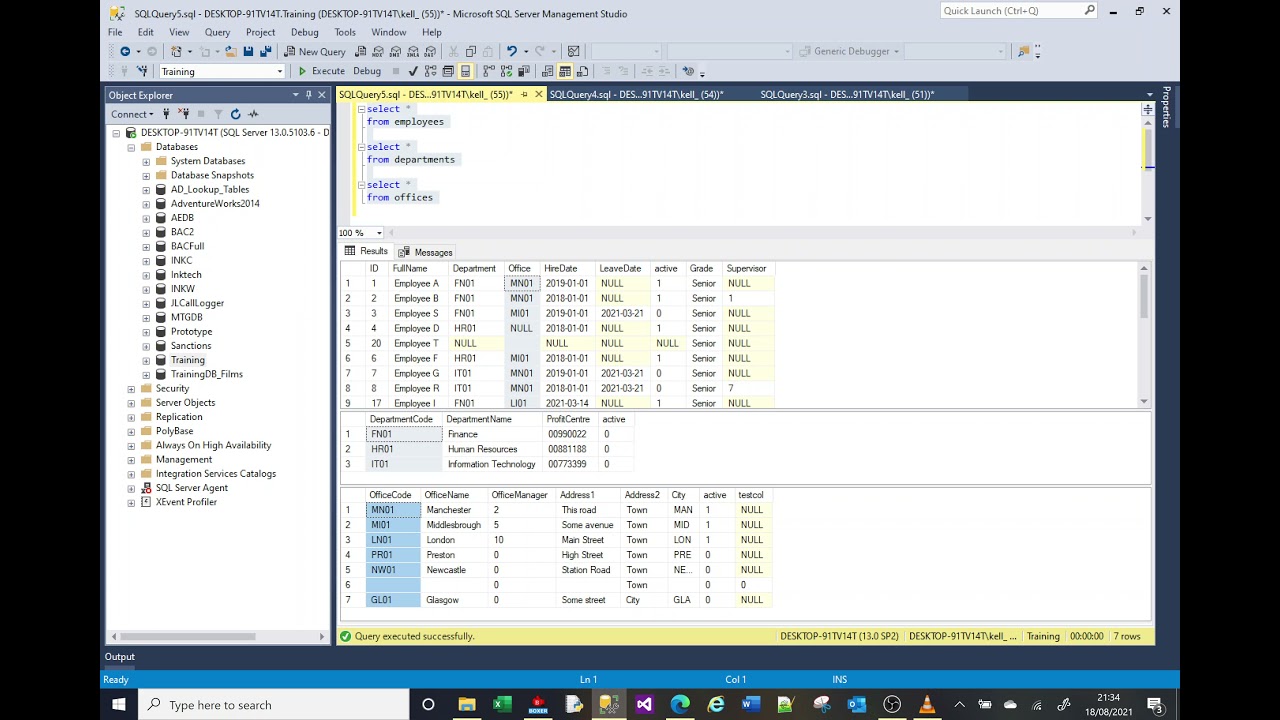
Task: Open the Connect dropdown in Object Explorer
Action: point(132,114)
